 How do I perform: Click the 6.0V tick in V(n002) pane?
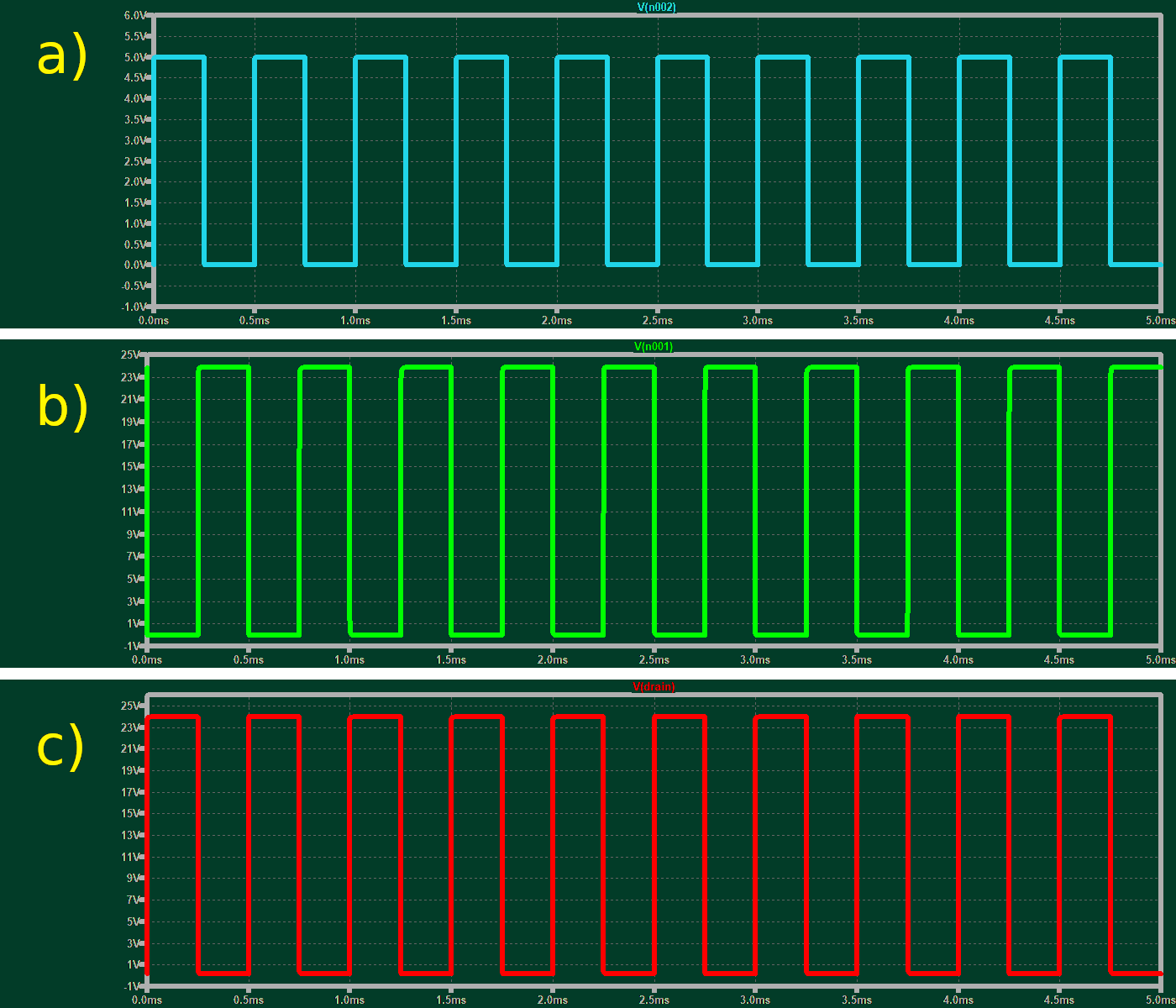click(137, 16)
